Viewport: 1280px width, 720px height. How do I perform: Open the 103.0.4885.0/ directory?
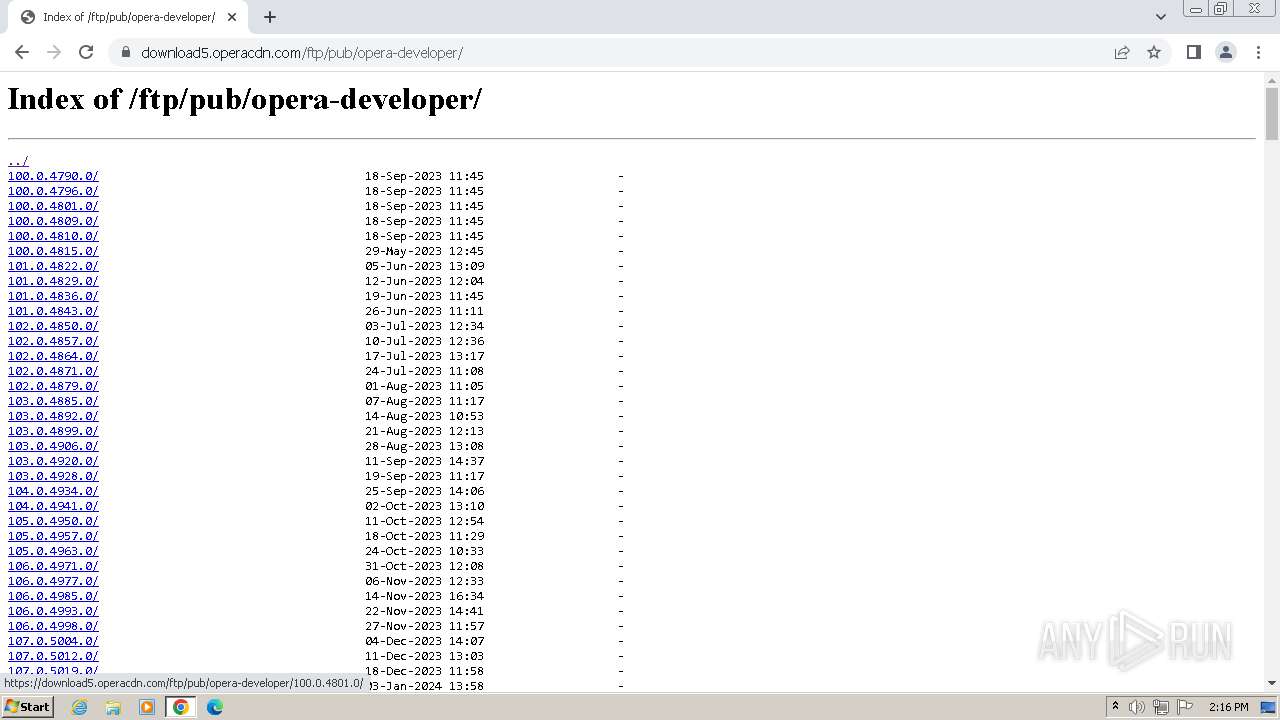(53, 401)
